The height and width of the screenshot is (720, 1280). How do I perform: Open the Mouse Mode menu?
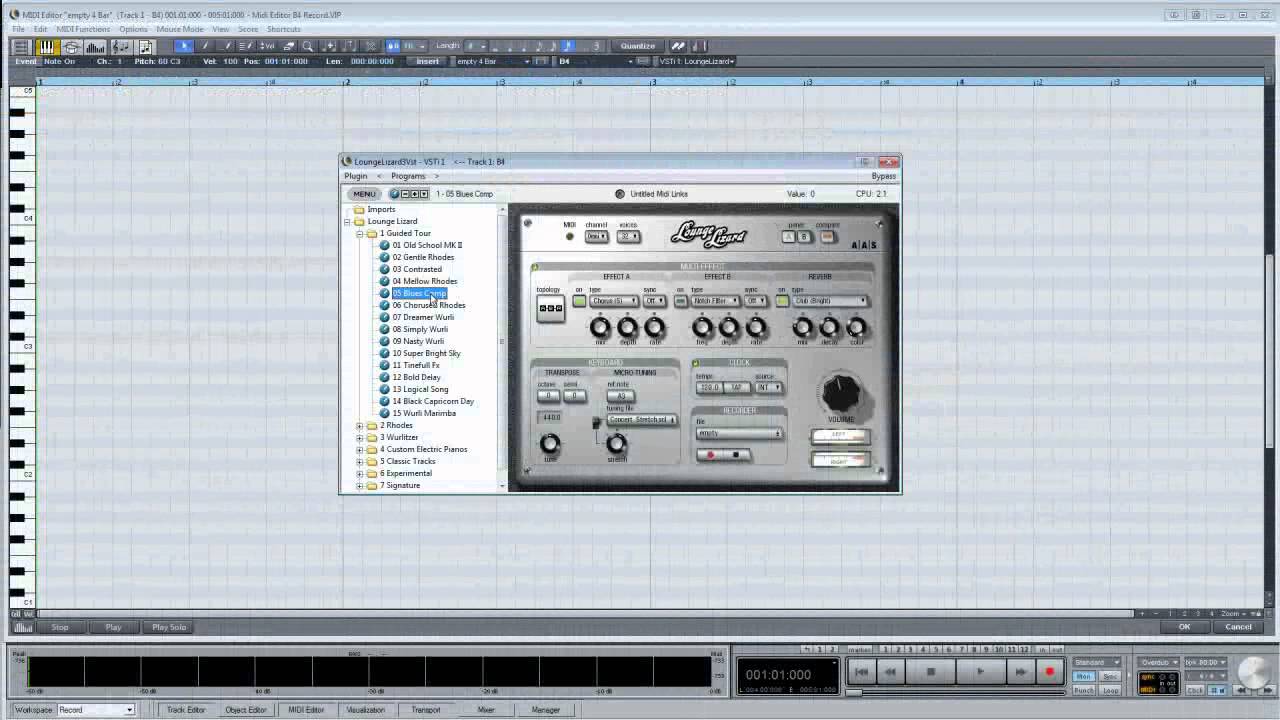180,29
